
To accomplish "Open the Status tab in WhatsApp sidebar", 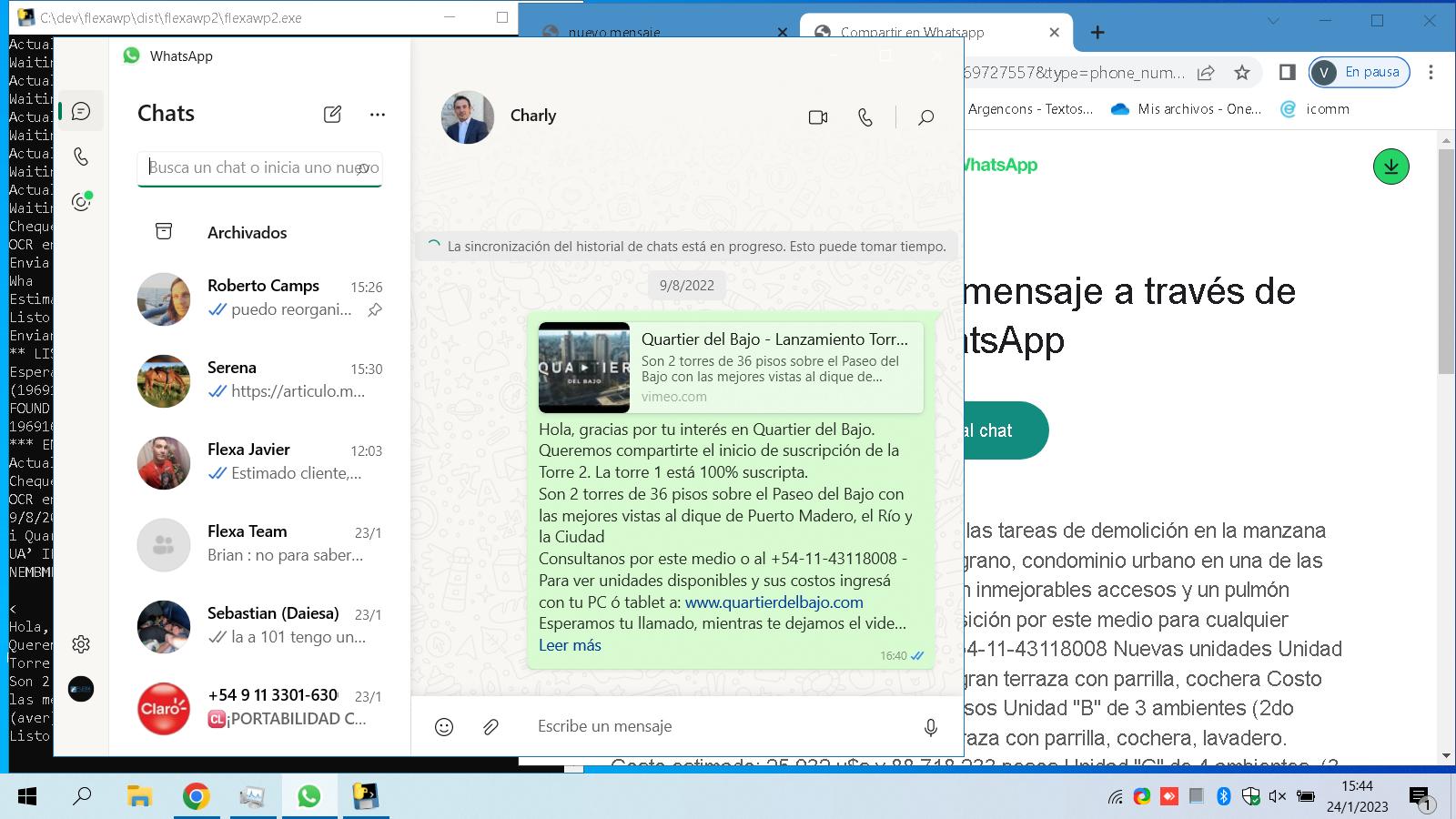I will pyautogui.click(x=81, y=201).
